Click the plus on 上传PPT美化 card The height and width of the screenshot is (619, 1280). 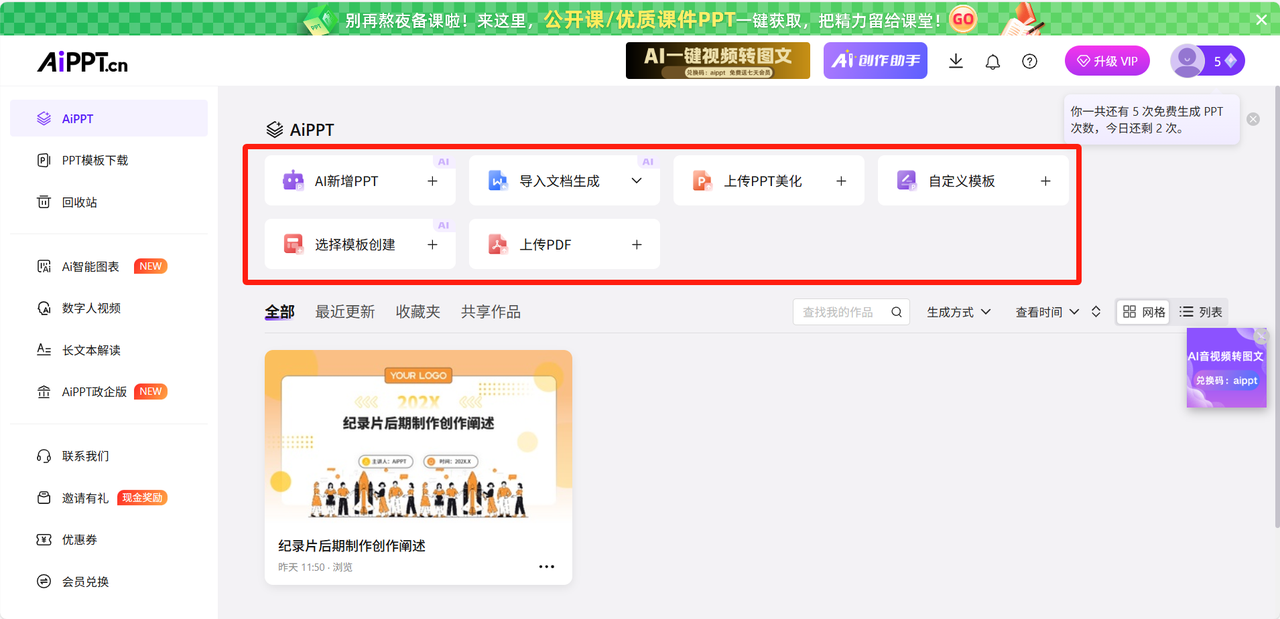841,181
